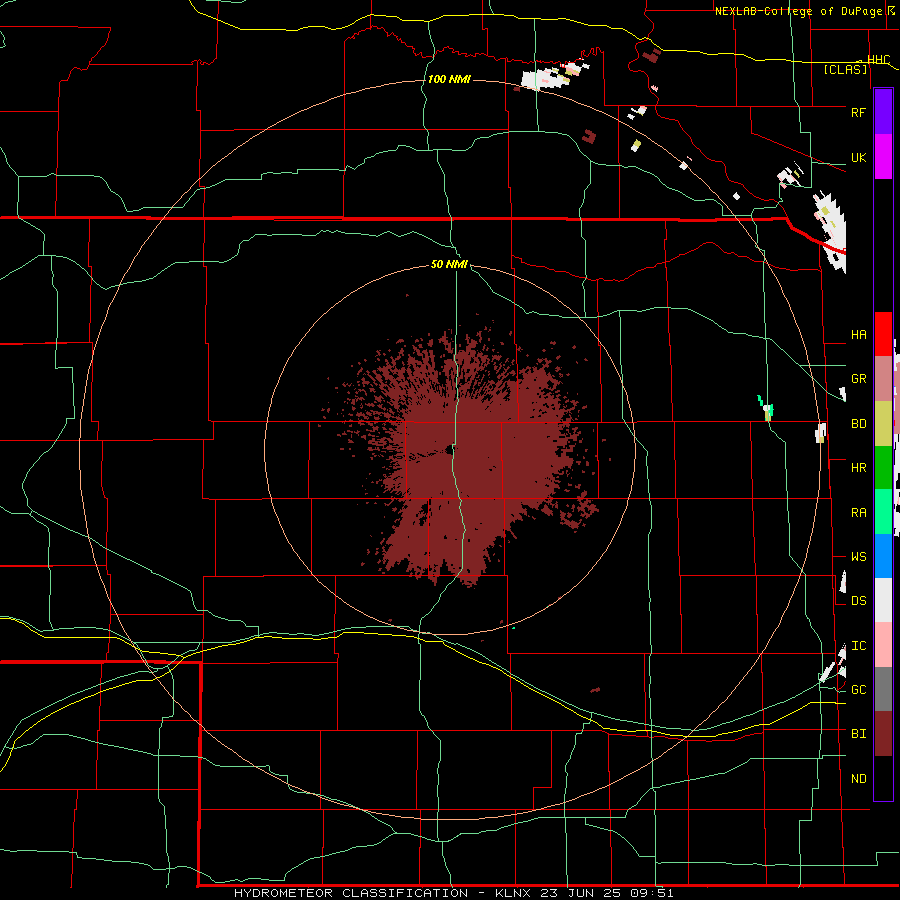Click the 'UK' legend label
Screen dimensions: 900x900
coord(858,157)
